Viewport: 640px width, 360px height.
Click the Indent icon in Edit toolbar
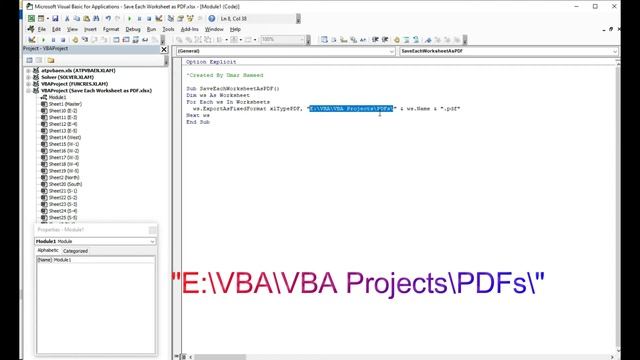(x=375, y=40)
